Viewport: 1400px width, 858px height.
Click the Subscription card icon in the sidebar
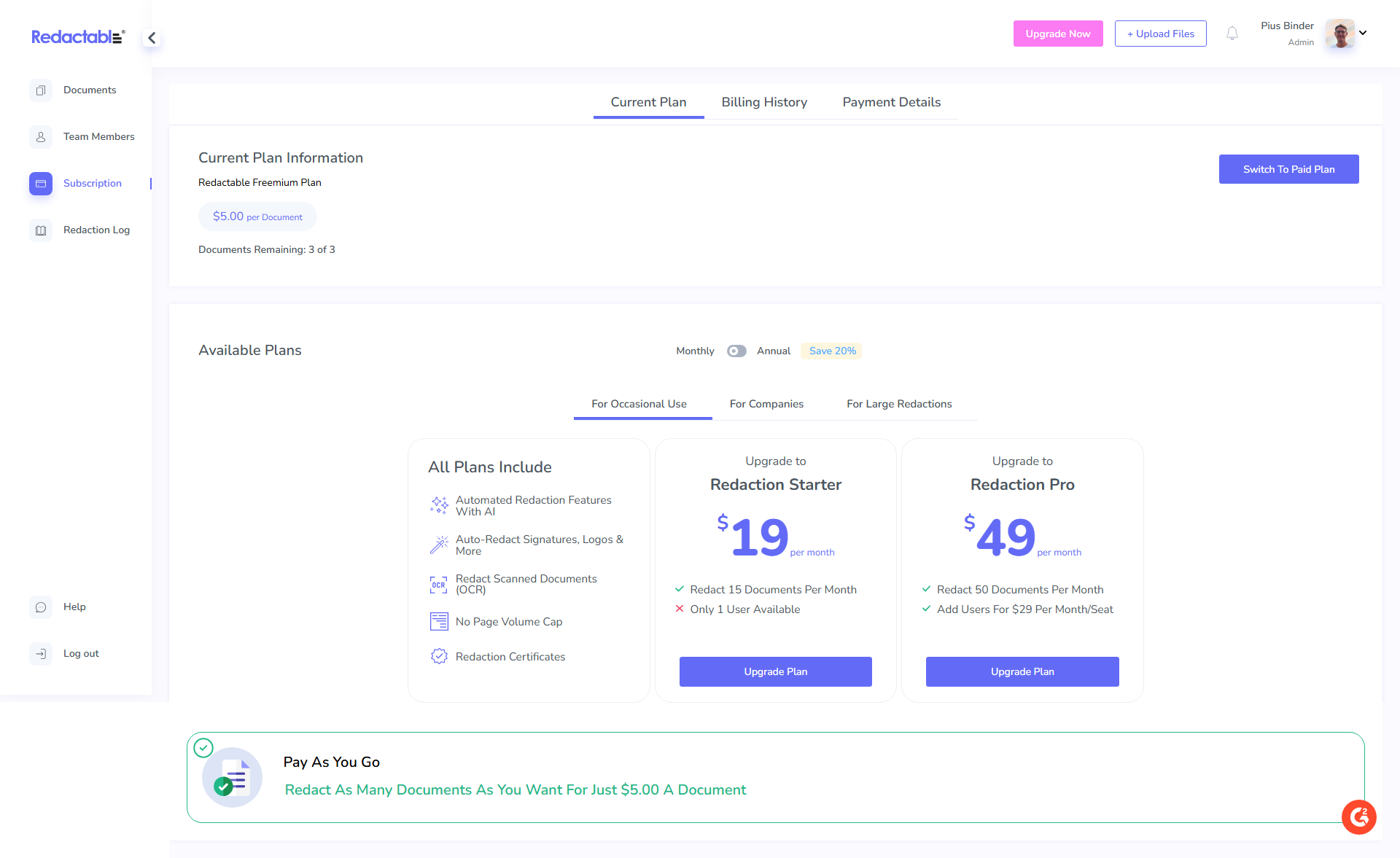pos(41,184)
